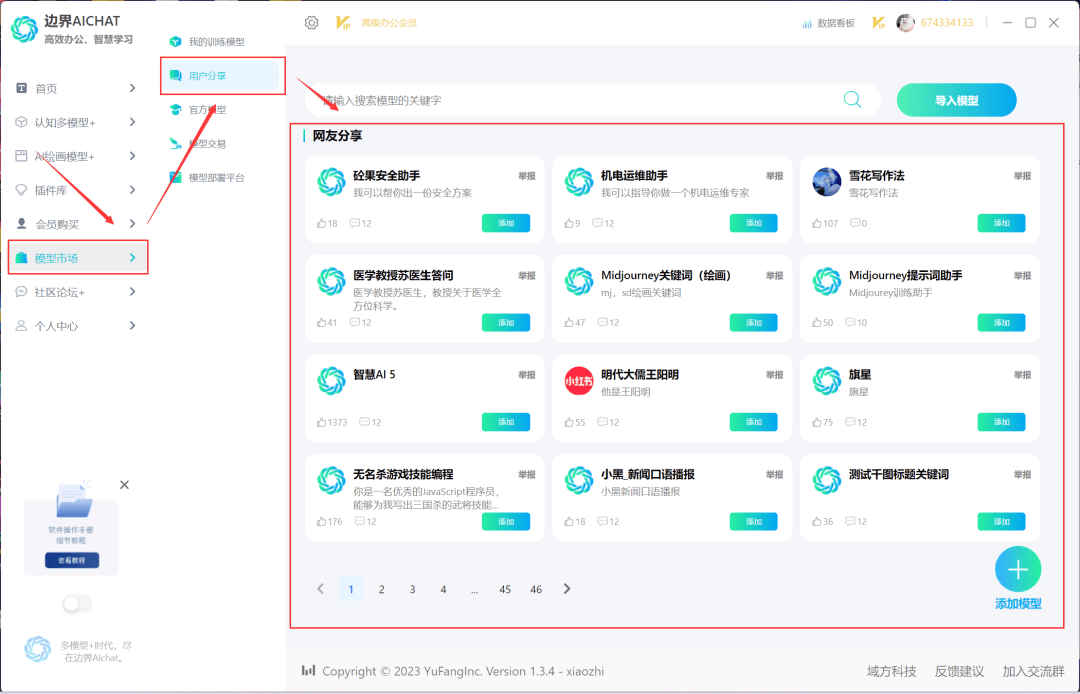Click 加入交流群 footer link
The width and height of the screenshot is (1080, 694).
pos(1033,671)
